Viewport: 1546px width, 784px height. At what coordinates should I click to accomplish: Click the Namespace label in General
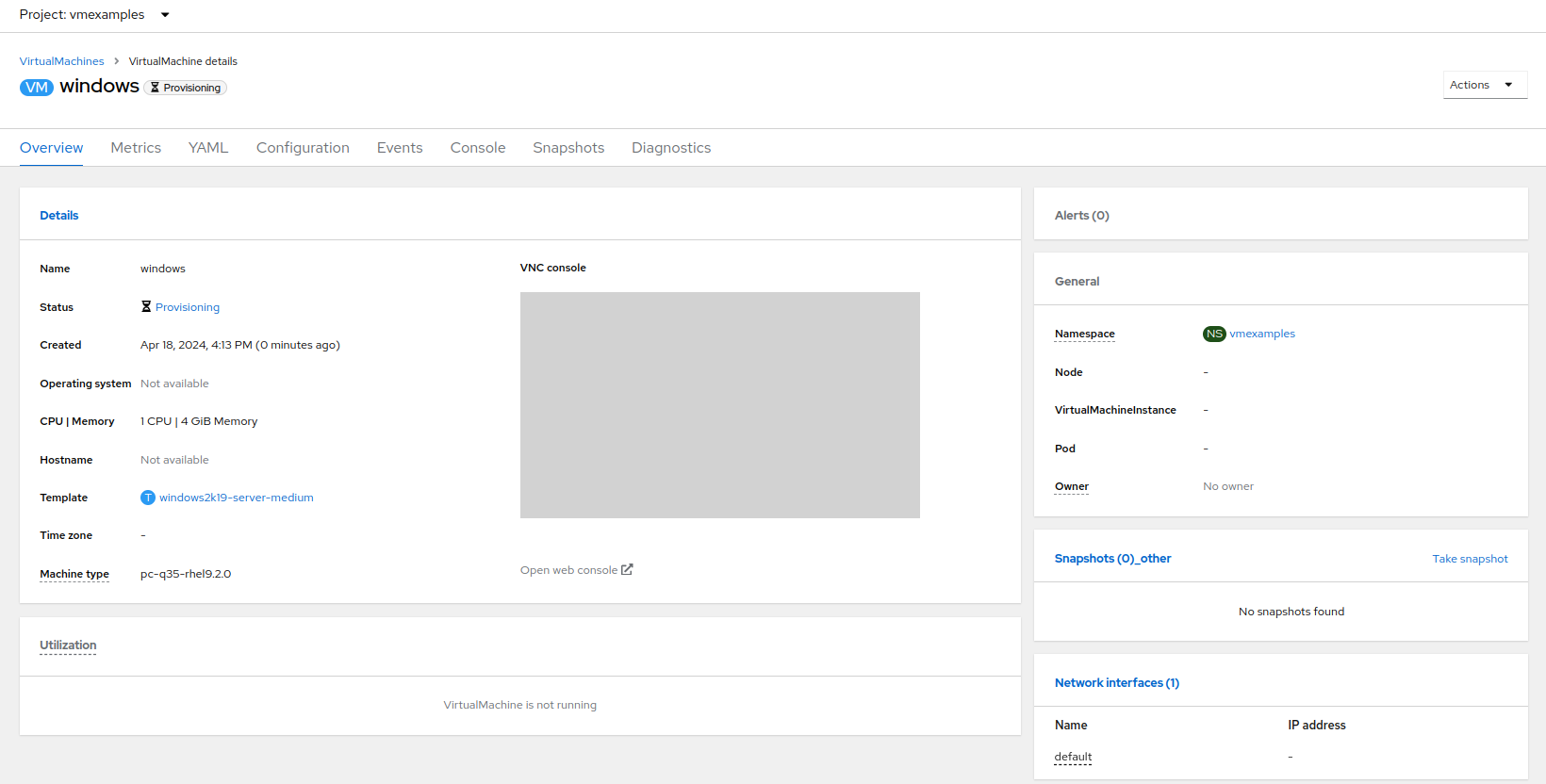(x=1085, y=334)
